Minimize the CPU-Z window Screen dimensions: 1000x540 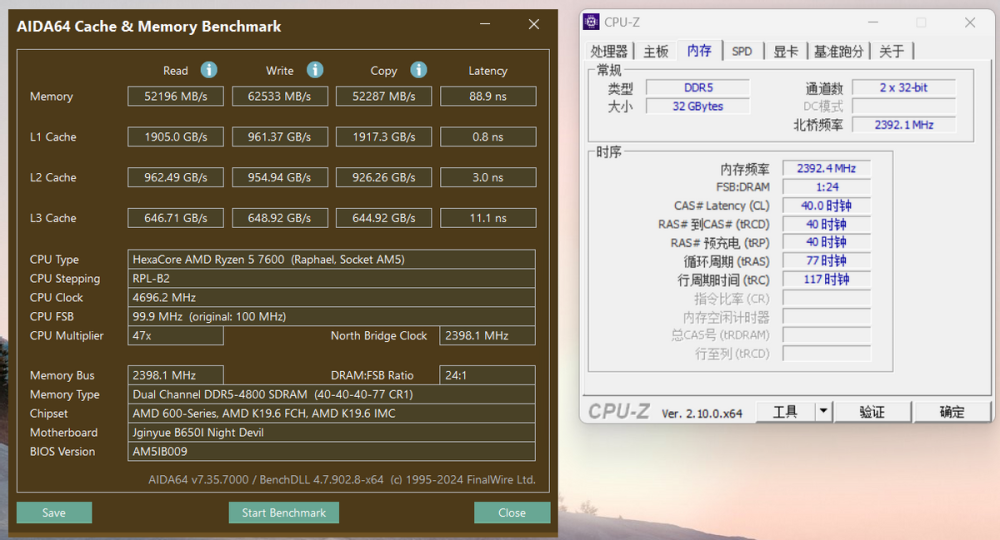point(873,22)
